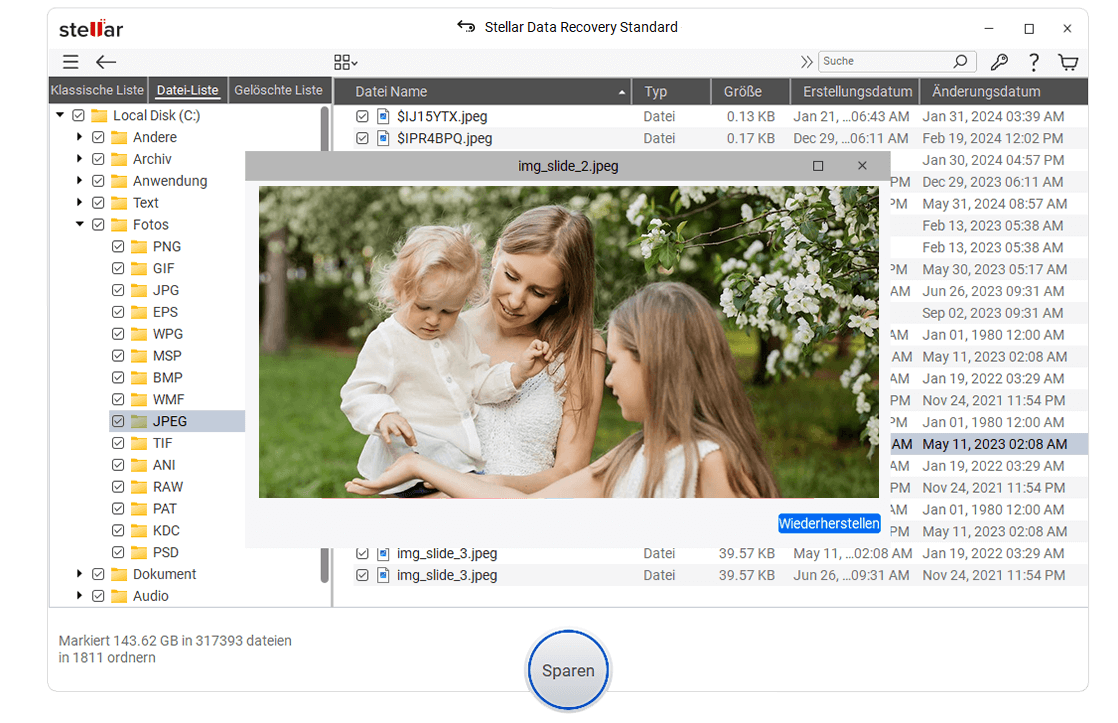1118x723 pixels.
Task: Expand the Andere folder
Action: coord(80,137)
